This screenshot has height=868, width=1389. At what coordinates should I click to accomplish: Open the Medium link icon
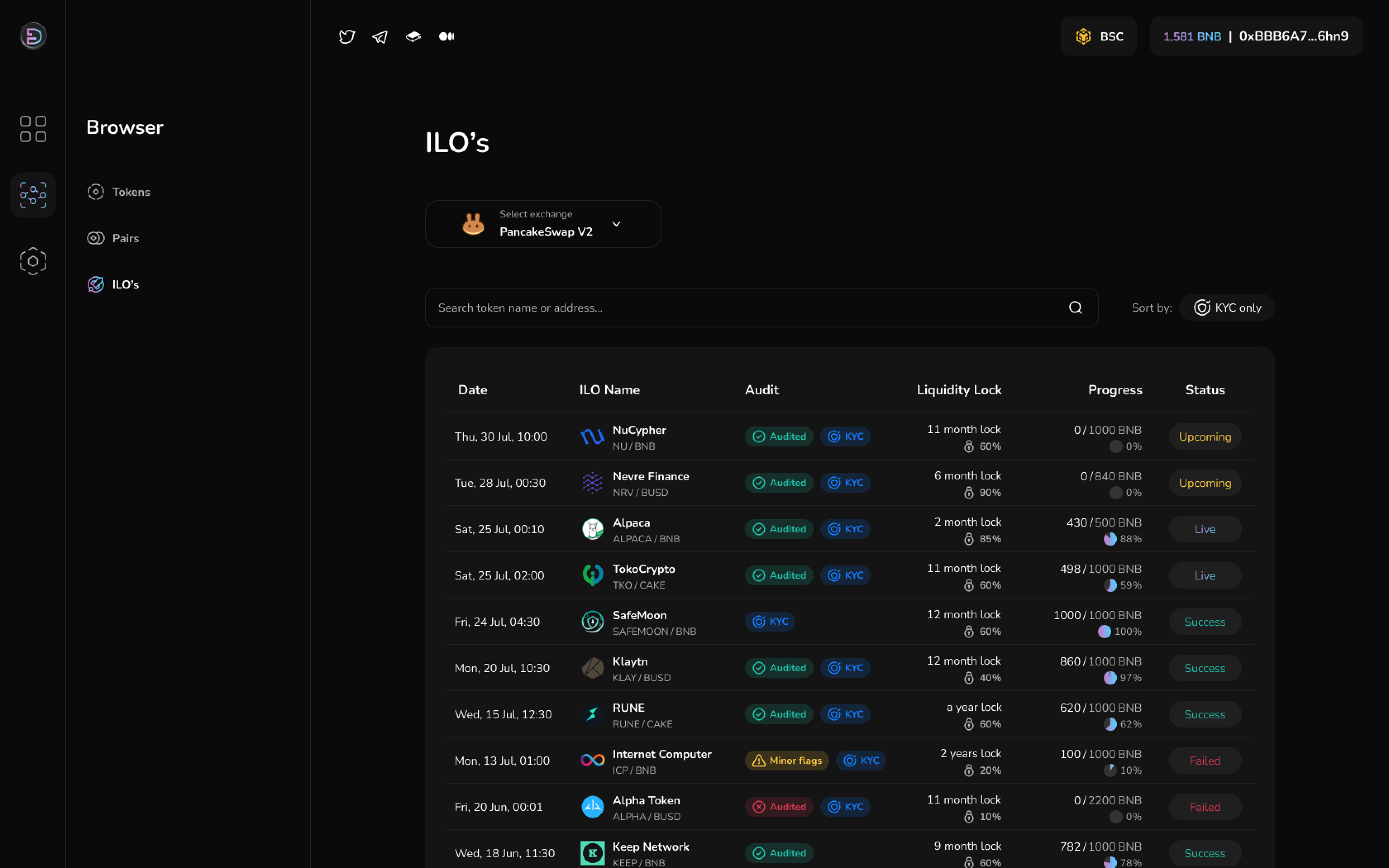coord(446,37)
